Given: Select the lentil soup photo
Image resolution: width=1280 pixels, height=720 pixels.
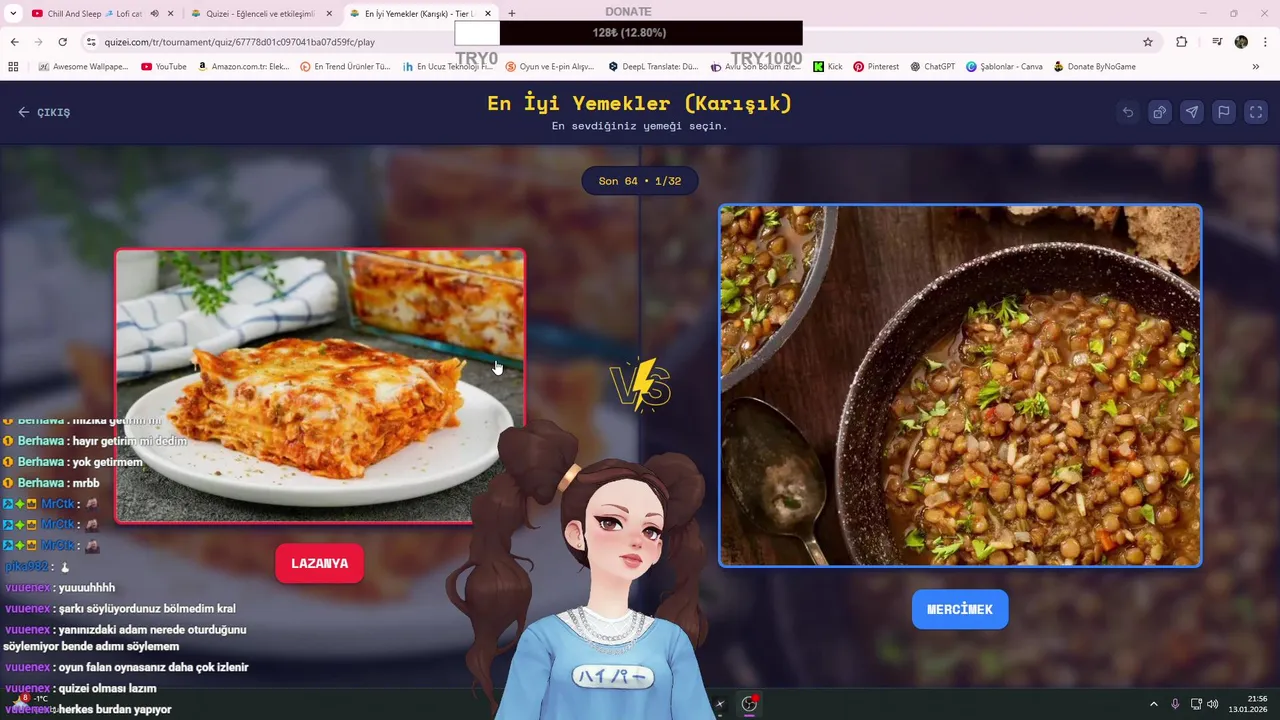Looking at the screenshot, I should (960, 386).
